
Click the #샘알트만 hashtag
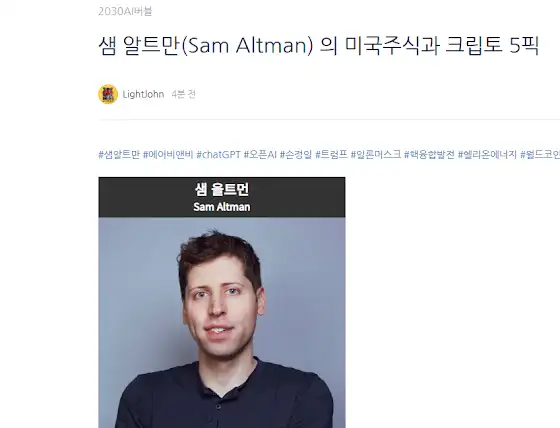(x=119, y=155)
